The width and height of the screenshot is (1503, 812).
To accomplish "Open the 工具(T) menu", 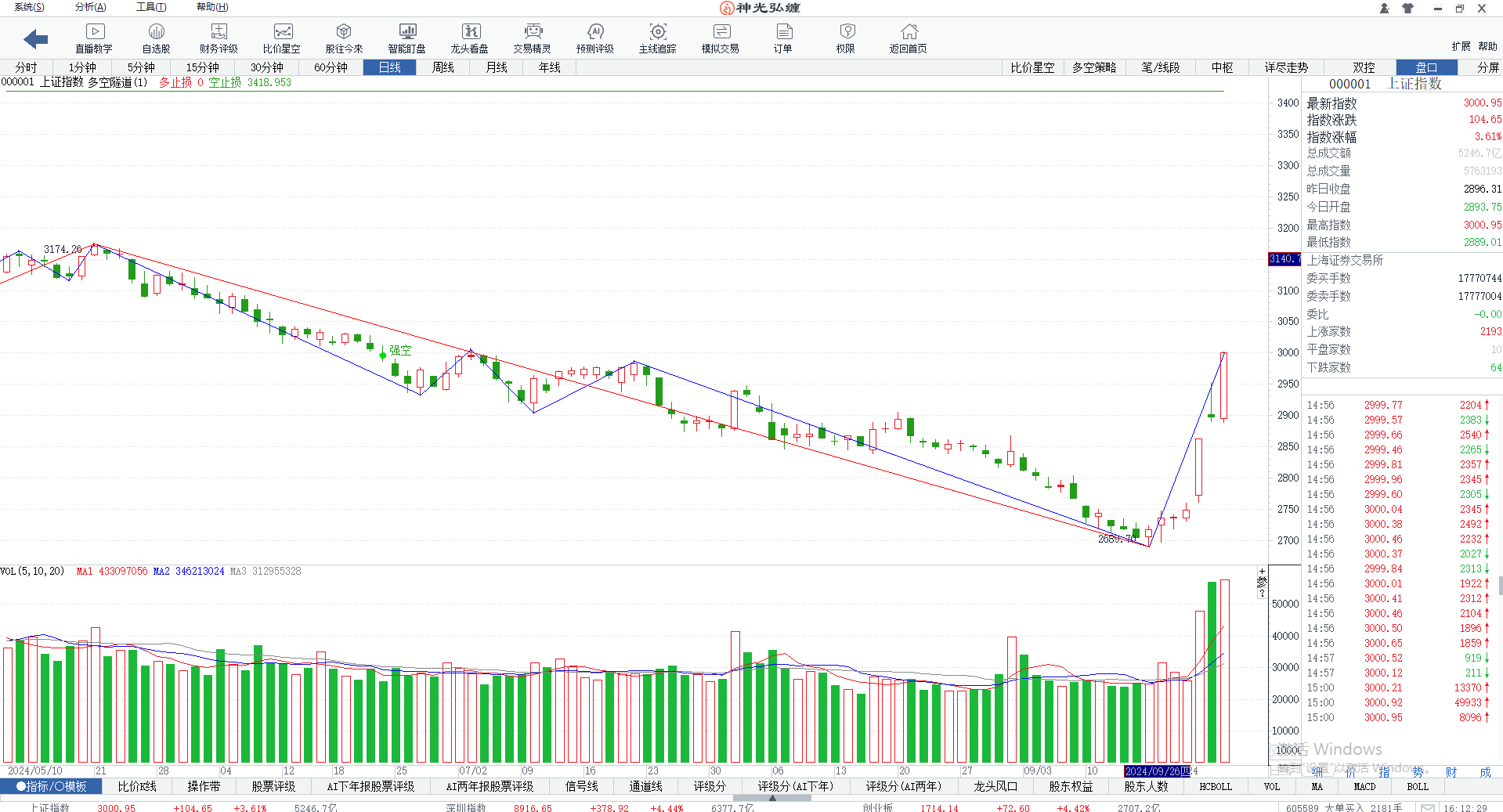I will tap(151, 7).
